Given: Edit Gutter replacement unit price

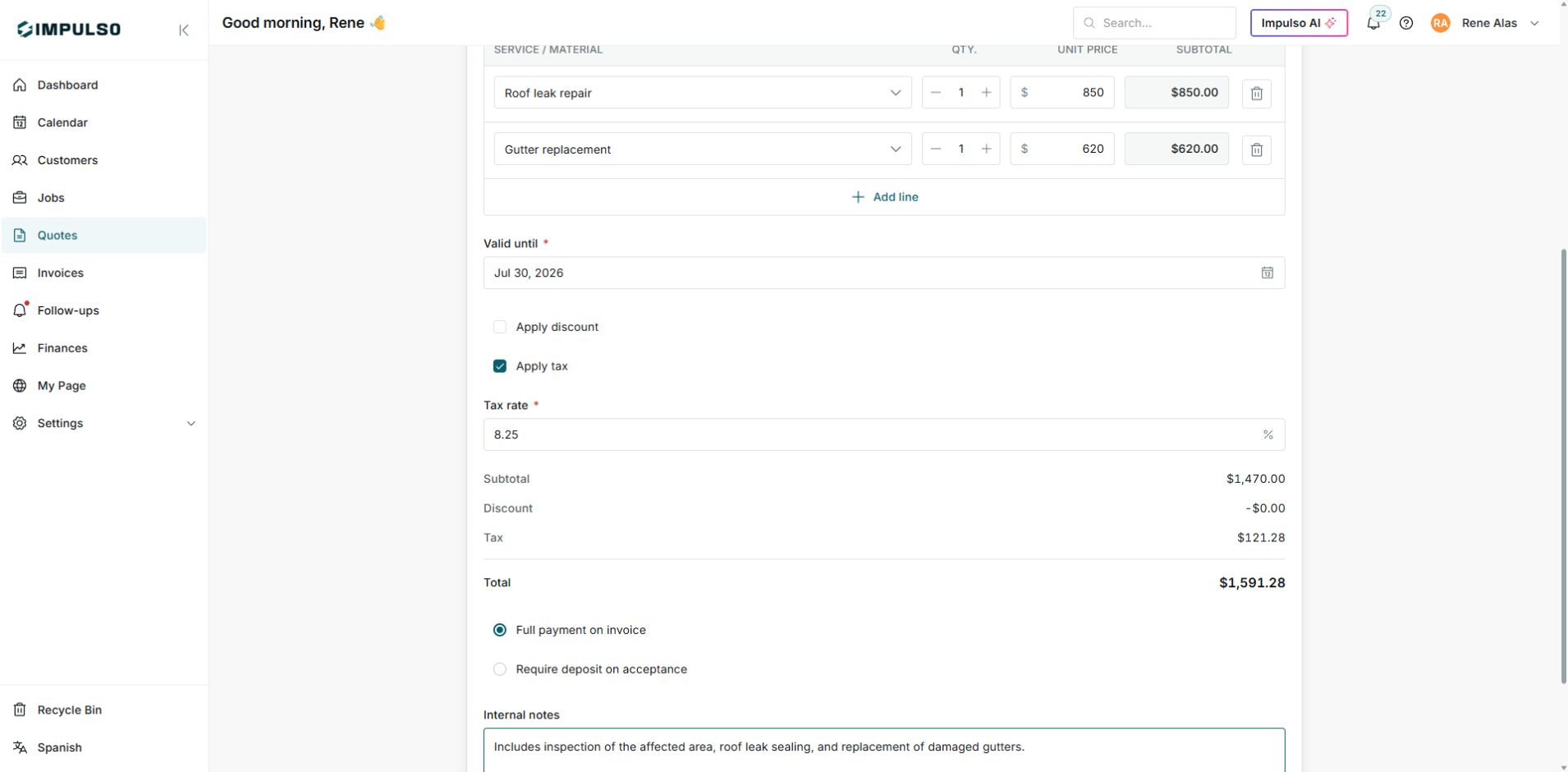Looking at the screenshot, I should point(1062,149).
